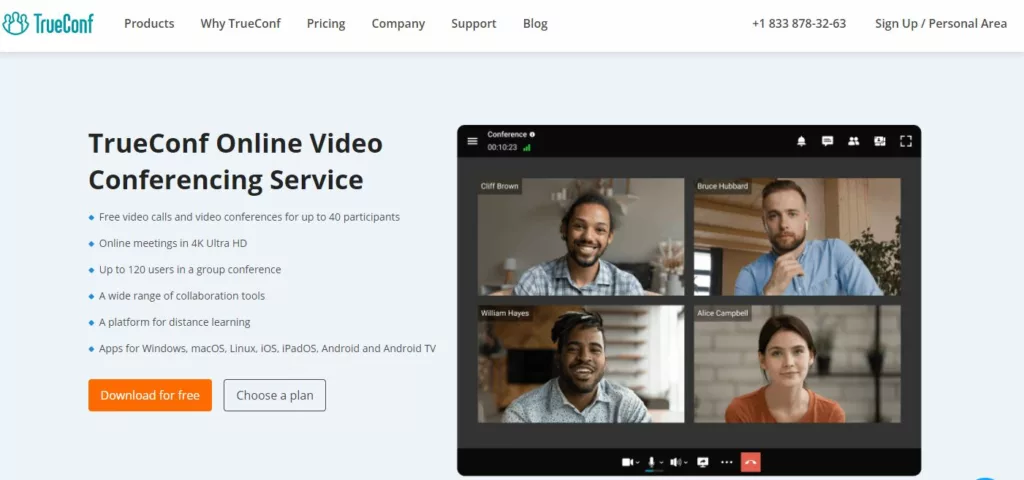Hang up with the red button
Screen dimensions: 1024x480
click(x=750, y=462)
